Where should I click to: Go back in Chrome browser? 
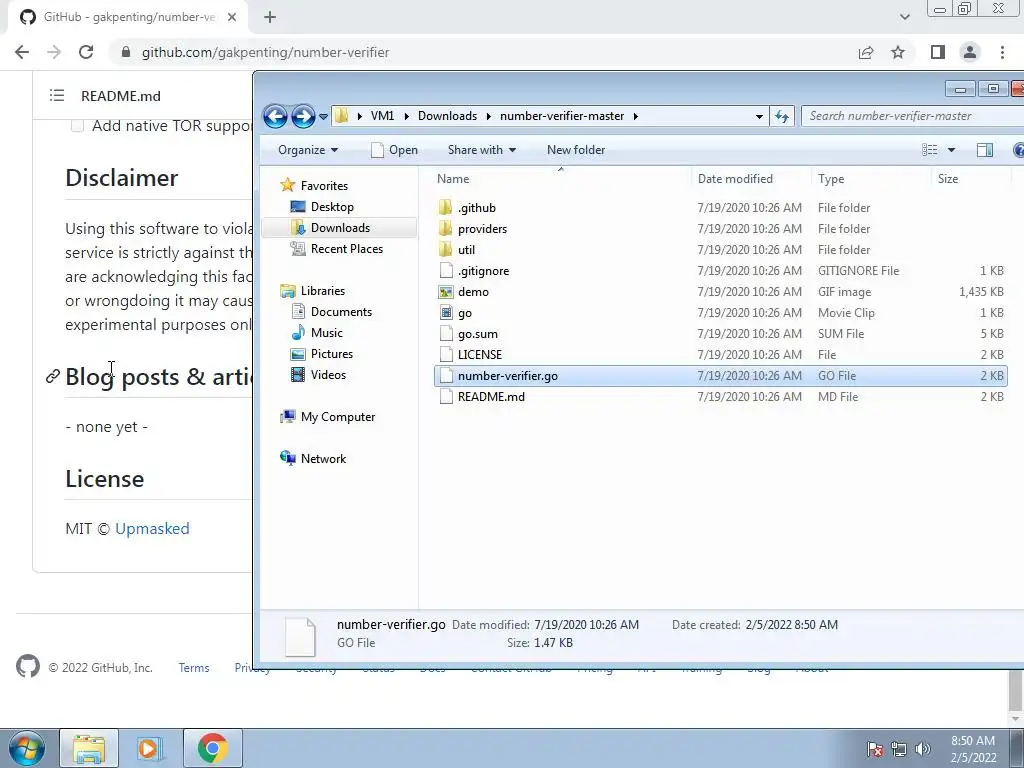[22, 52]
